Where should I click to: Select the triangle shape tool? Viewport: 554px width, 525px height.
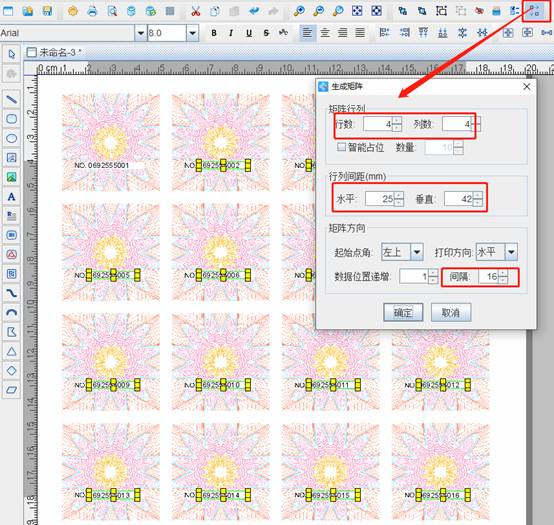pyautogui.click(x=12, y=352)
